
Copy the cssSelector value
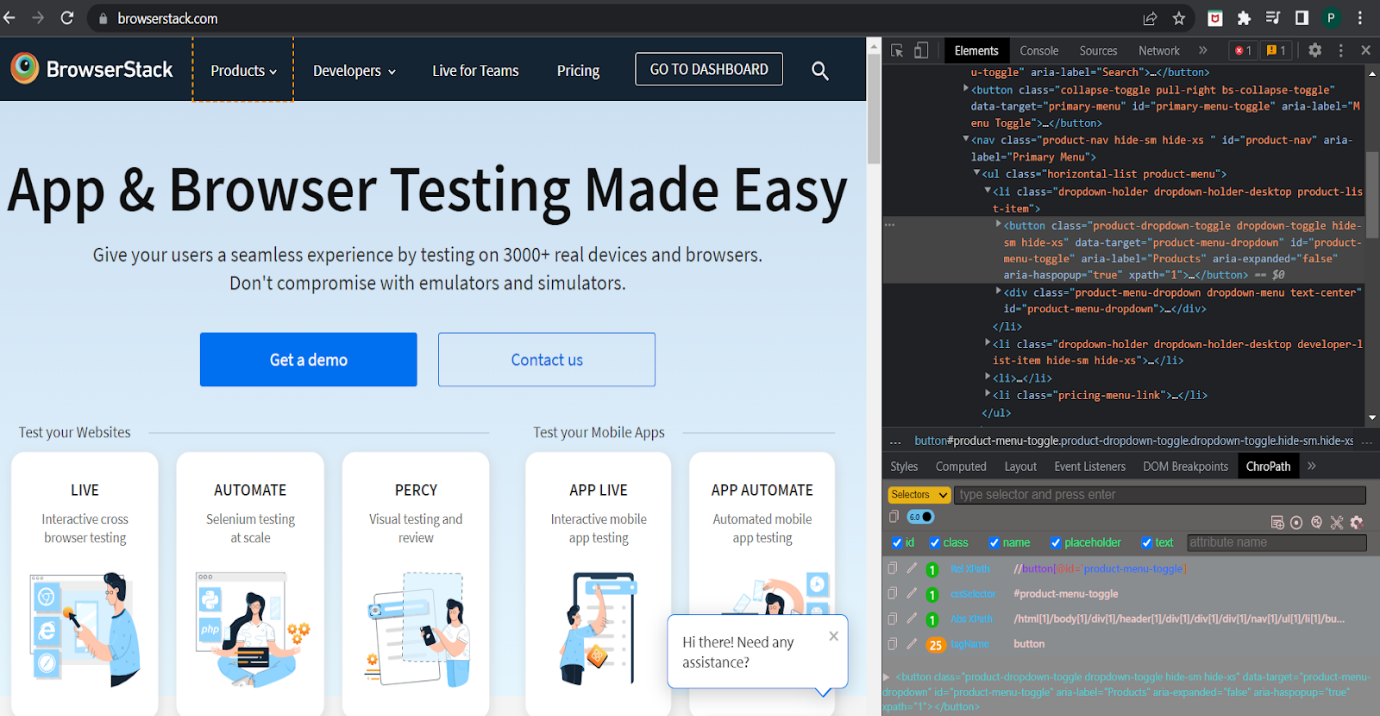[x=892, y=593]
